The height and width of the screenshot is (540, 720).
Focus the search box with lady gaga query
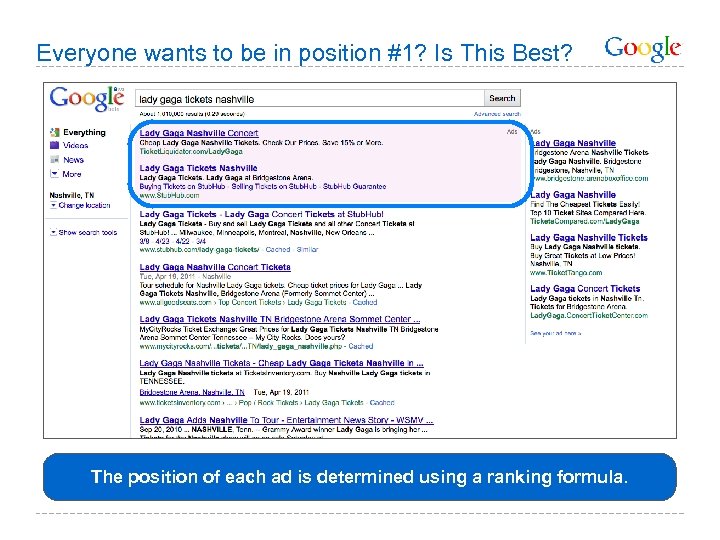(310, 99)
